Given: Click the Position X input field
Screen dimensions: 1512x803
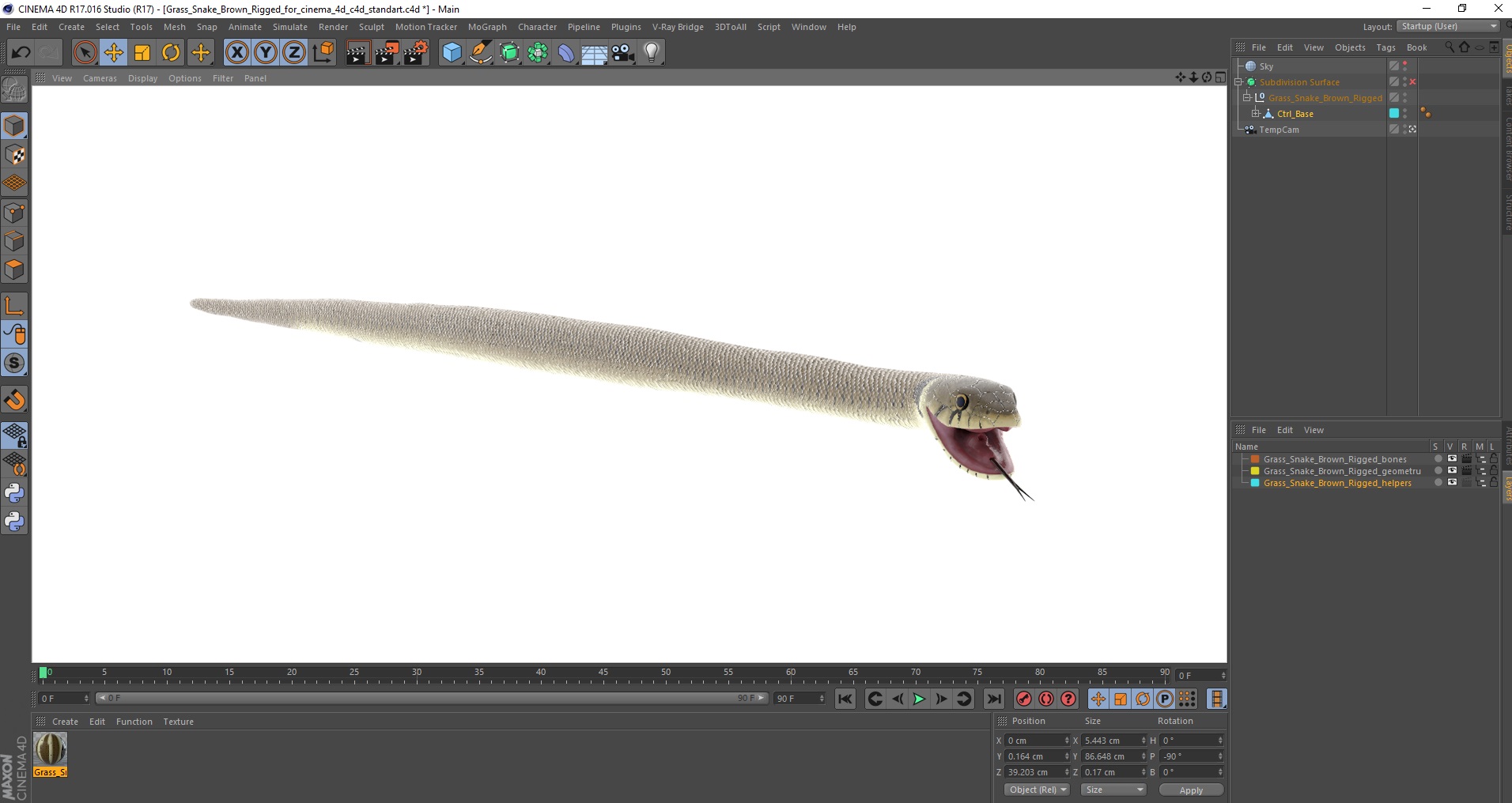Looking at the screenshot, I should [x=1037, y=741].
